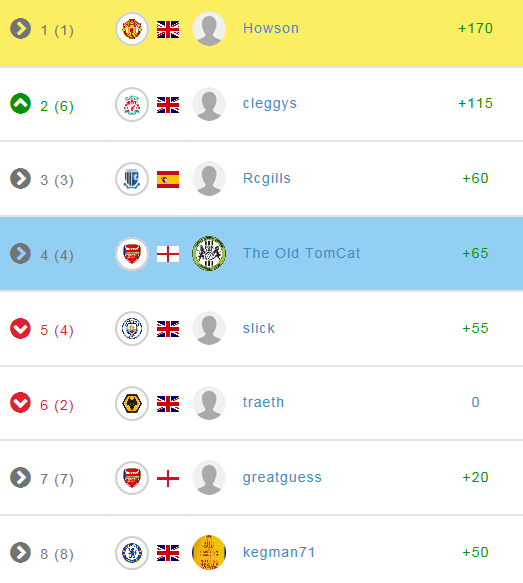Click the Wolves badge beside traeth
This screenshot has height=583, width=523.
point(132,403)
